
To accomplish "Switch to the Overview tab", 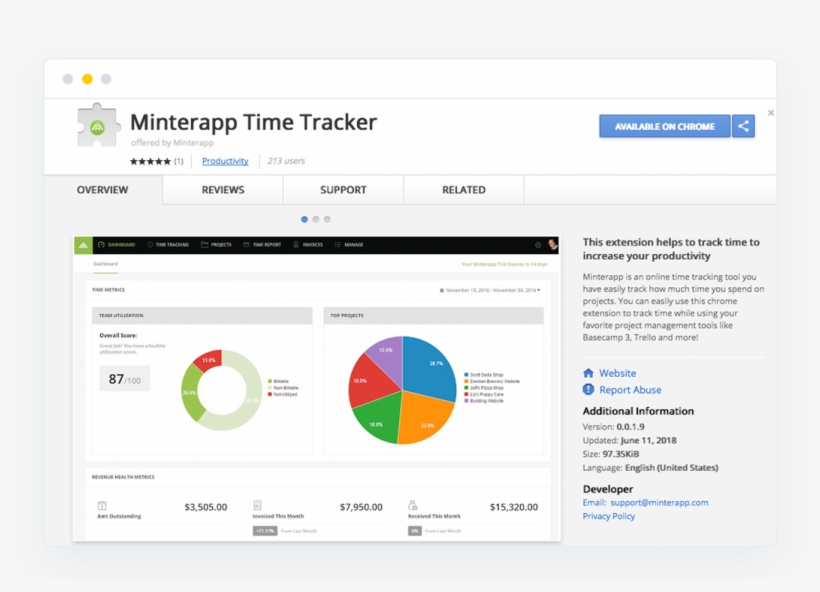I will pyautogui.click(x=103, y=190).
